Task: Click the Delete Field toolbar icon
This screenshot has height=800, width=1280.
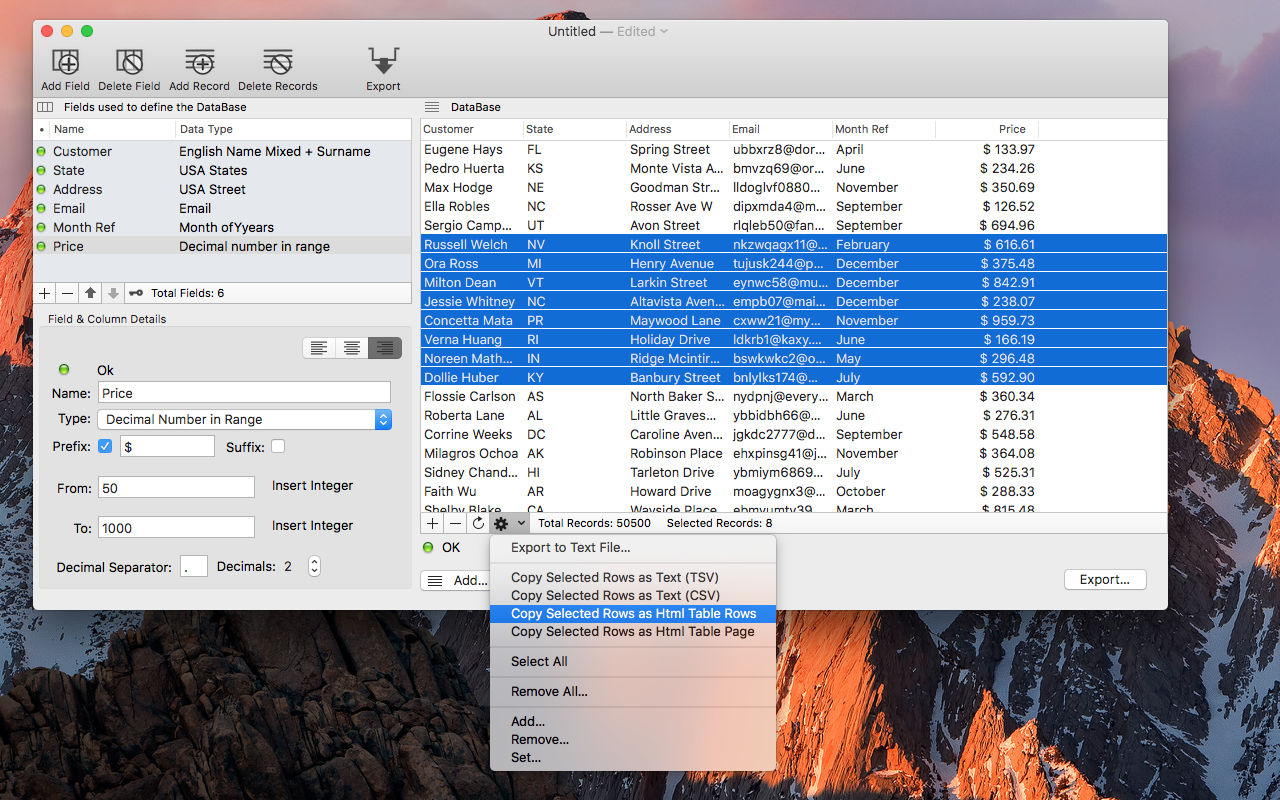Action: (x=129, y=62)
